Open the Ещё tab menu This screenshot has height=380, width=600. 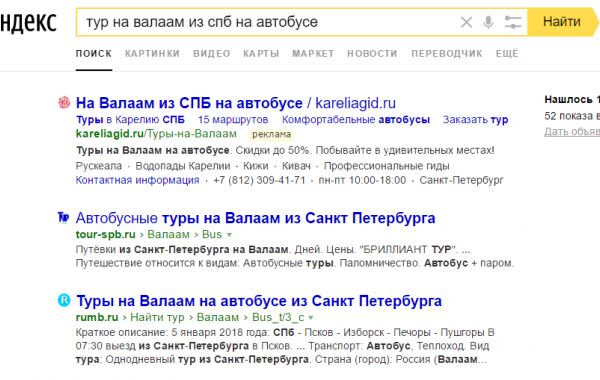coord(507,54)
